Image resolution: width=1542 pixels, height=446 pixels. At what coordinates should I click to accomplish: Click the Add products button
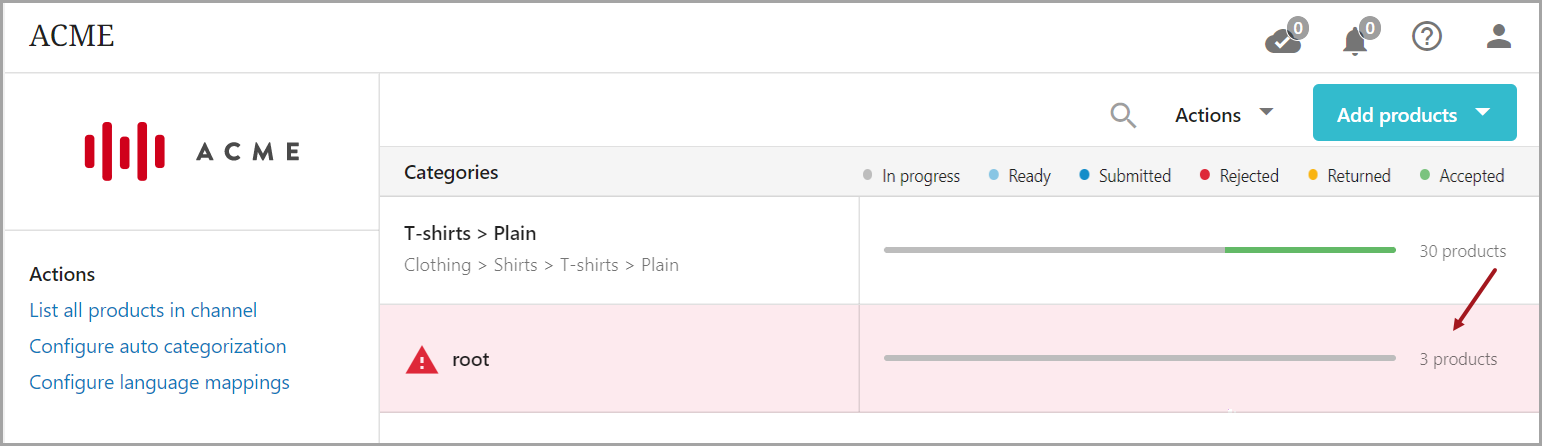pos(1396,115)
